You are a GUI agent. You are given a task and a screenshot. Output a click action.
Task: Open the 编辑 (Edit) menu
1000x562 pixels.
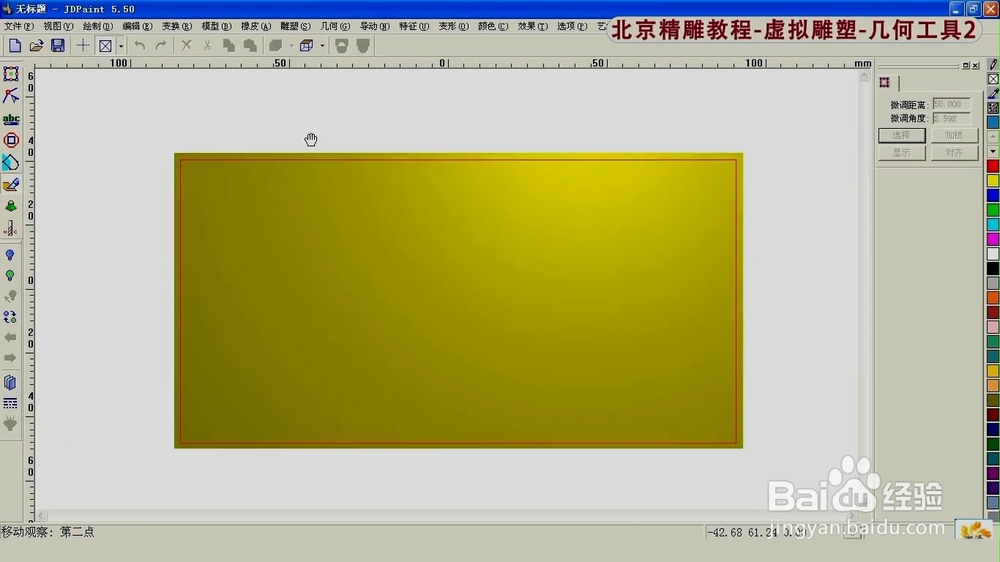(x=137, y=26)
